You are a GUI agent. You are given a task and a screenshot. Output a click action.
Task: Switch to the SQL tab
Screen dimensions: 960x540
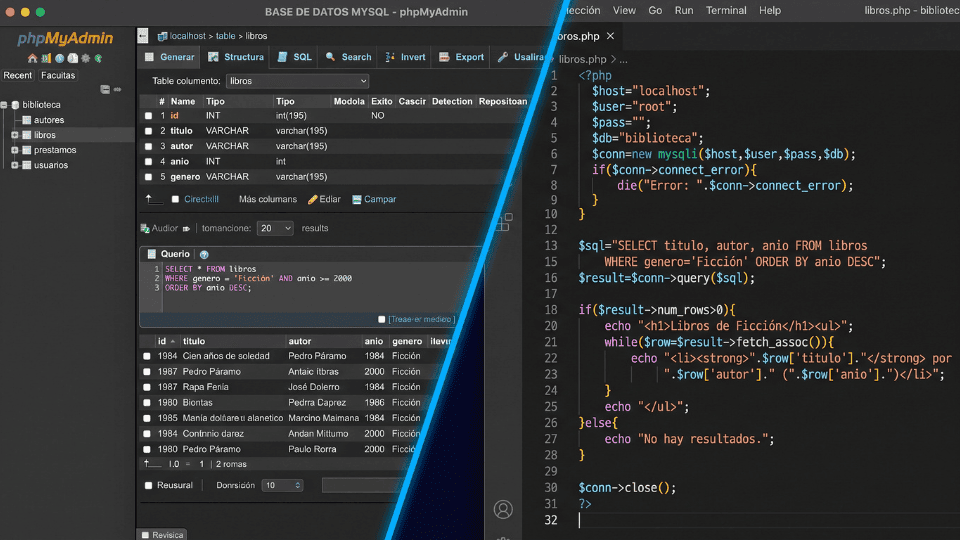pyautogui.click(x=295, y=57)
